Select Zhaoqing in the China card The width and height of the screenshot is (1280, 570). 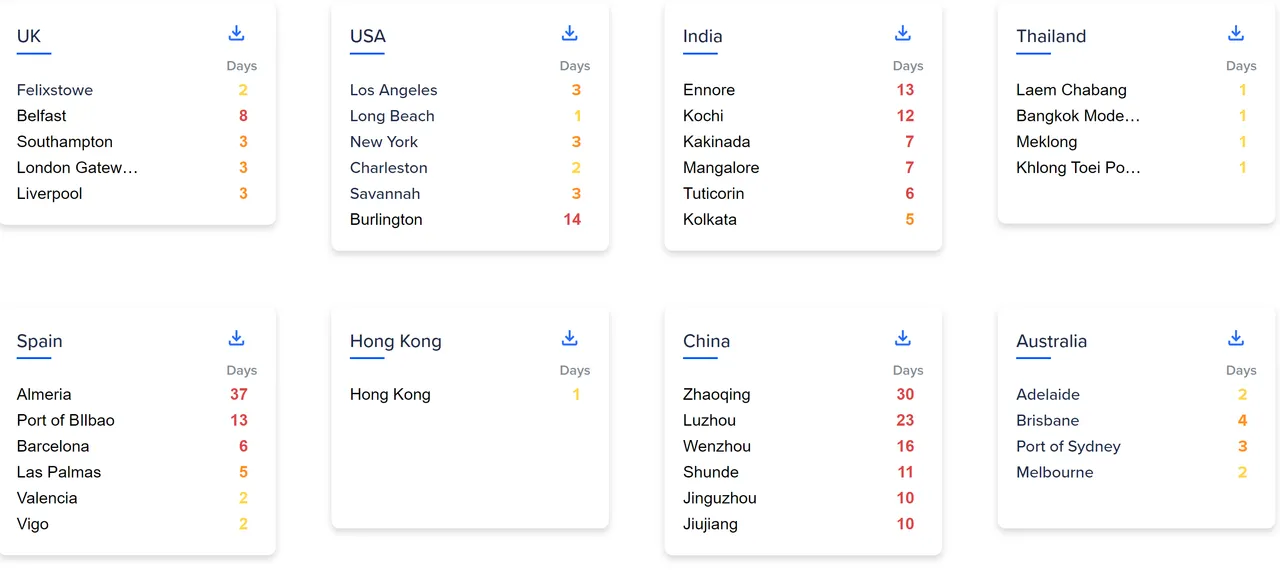point(716,395)
